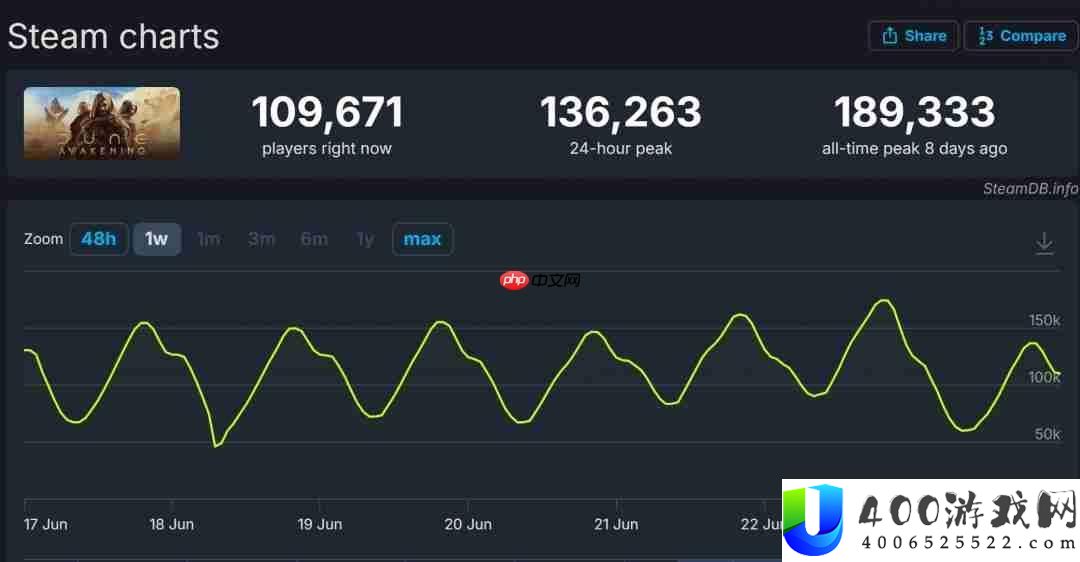Click the Steam charts heading
The width and height of the screenshot is (1080, 562).
(113, 37)
